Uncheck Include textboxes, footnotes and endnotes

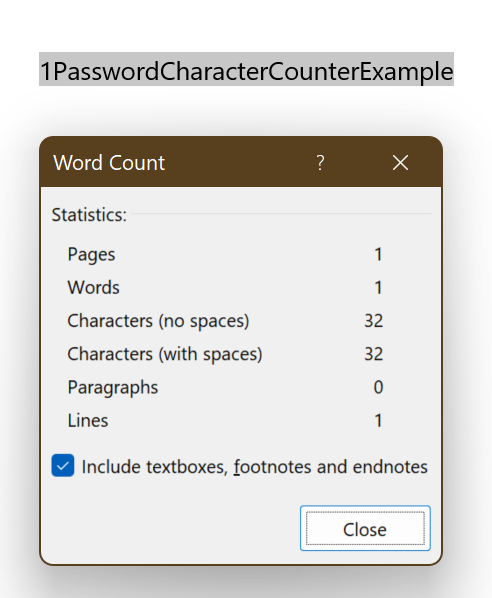pos(63,465)
